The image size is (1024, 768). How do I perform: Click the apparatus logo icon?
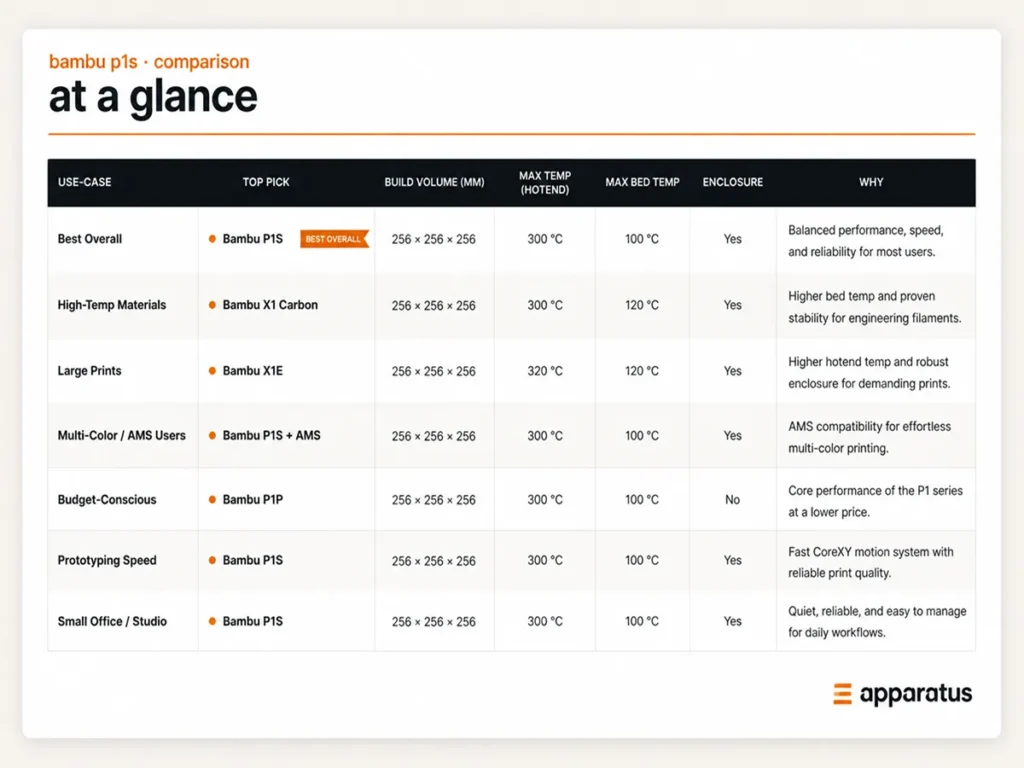(842, 694)
